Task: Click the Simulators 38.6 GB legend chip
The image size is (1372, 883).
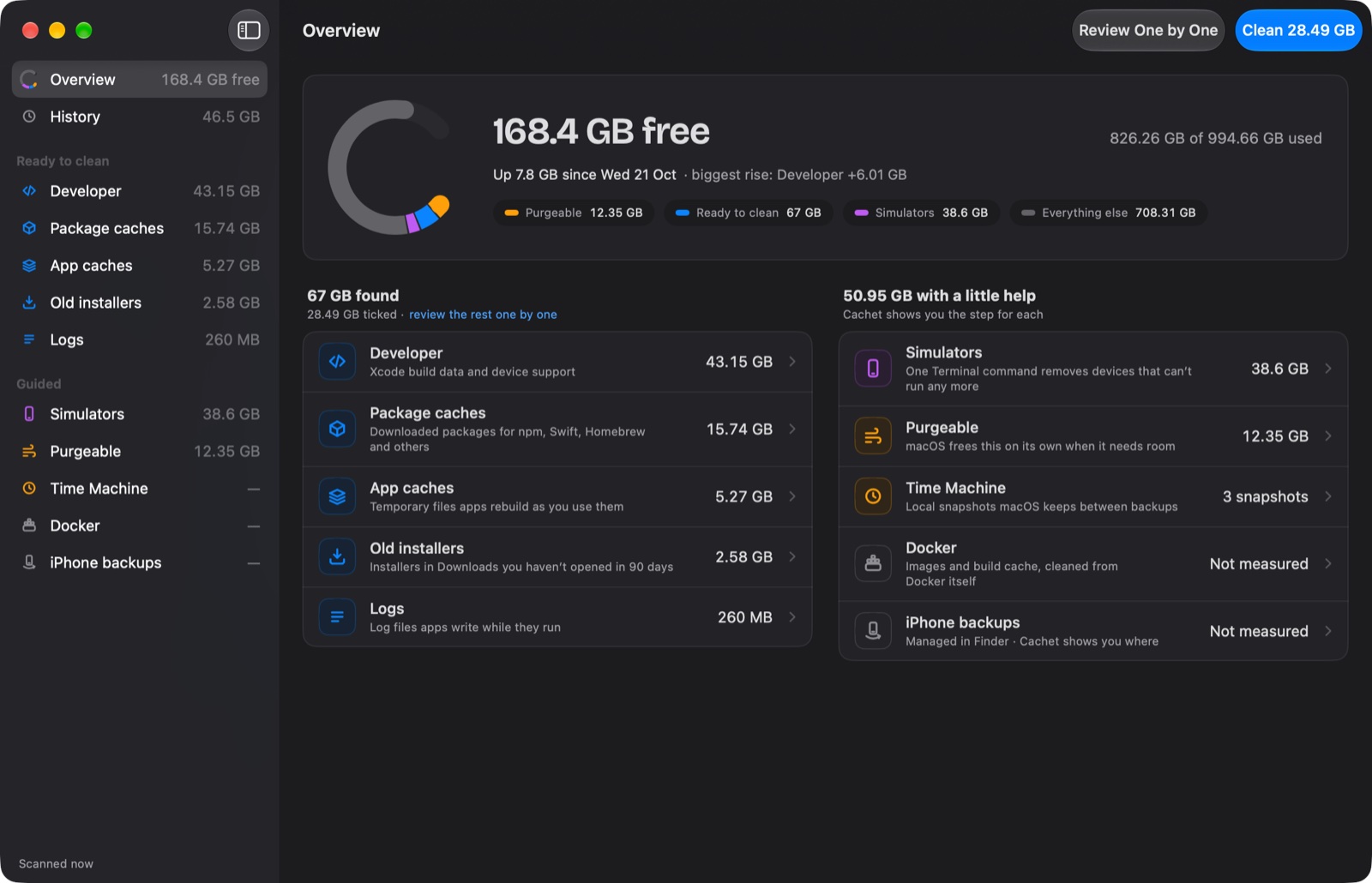Action: pyautogui.click(x=922, y=213)
